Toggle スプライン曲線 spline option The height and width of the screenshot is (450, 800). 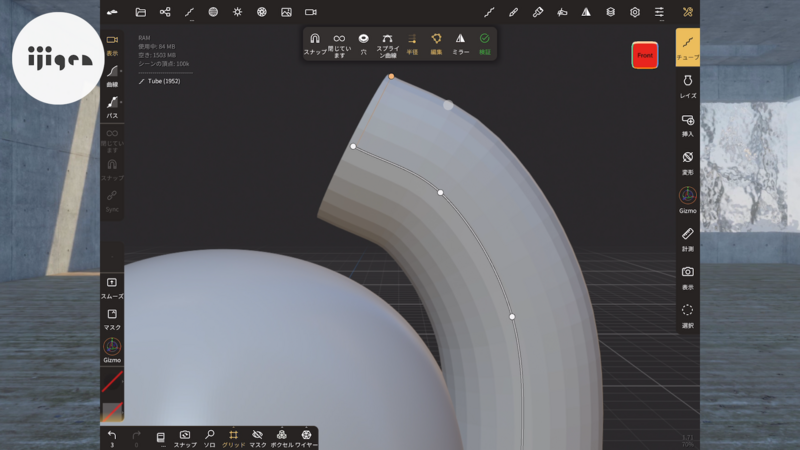[388, 45]
